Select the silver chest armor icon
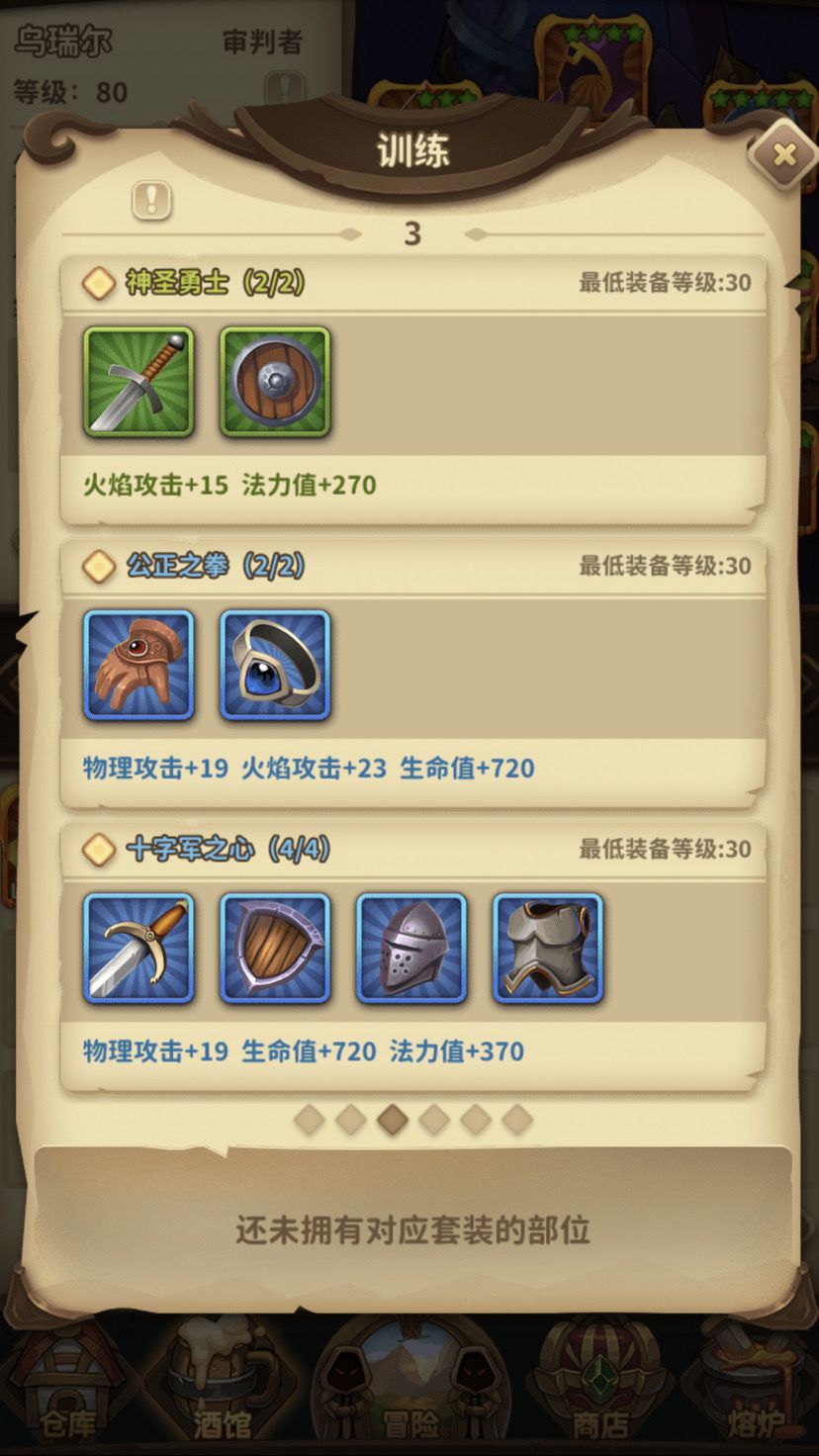The image size is (819, 1456). 548,949
